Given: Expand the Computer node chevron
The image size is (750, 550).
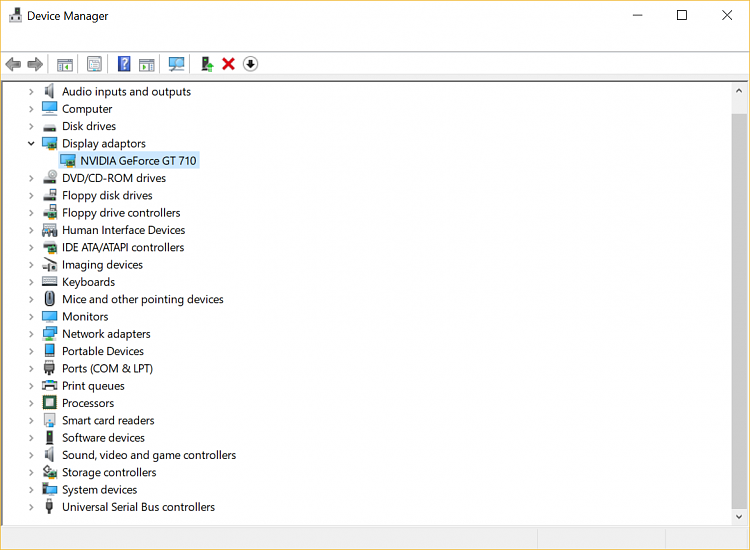Looking at the screenshot, I should (31, 109).
